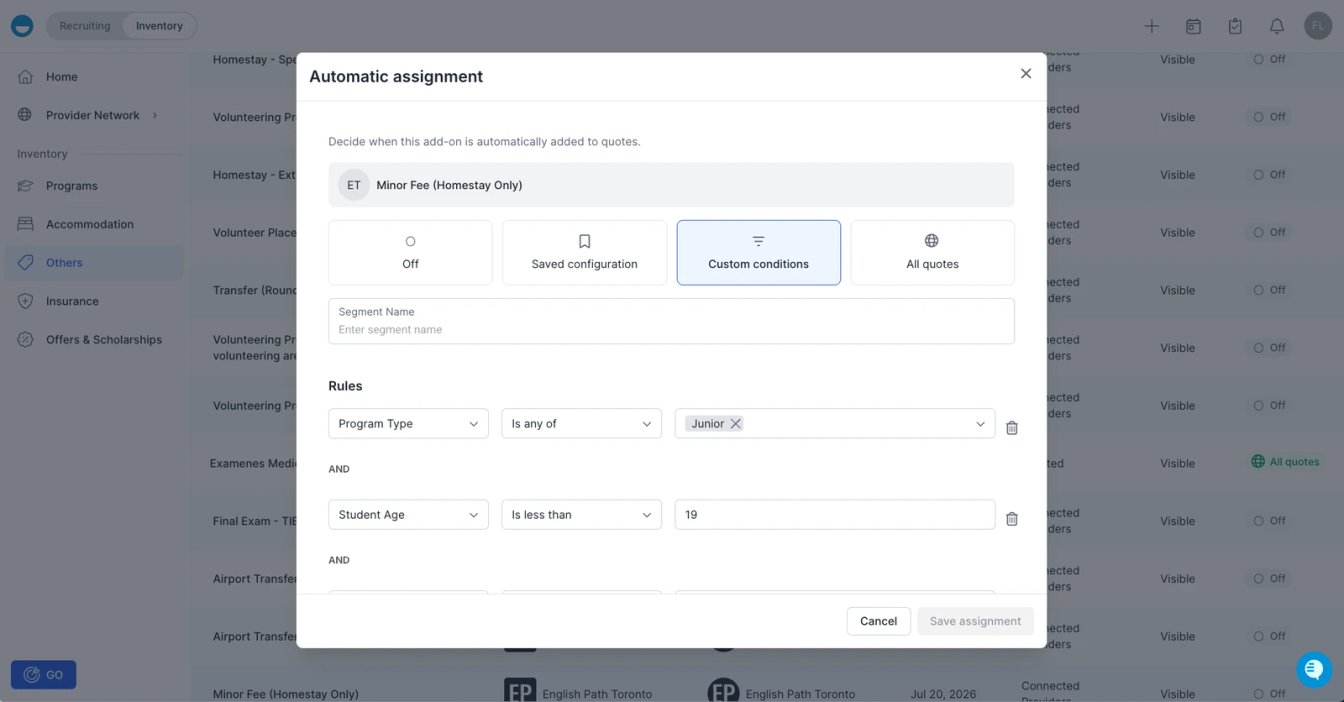Choose Saved configuration option
Viewport: 1344px width, 702px height.
584,253
